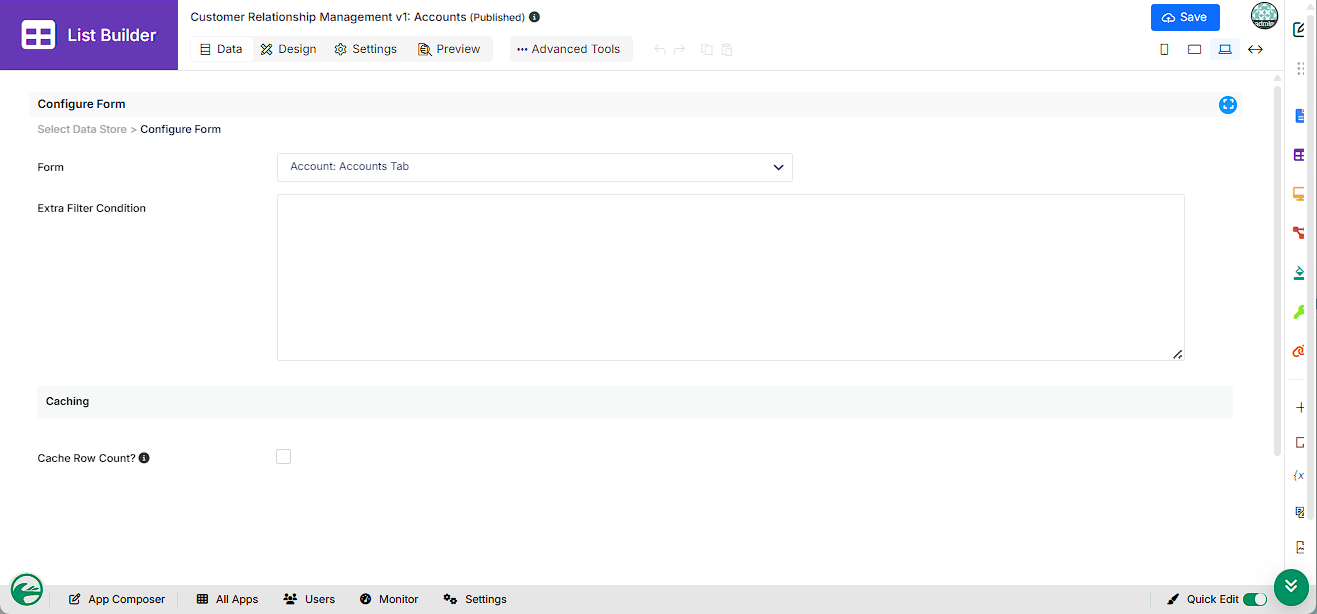Go back to Select Data Store breadcrumb
The image size is (1317, 614).
coord(82,129)
